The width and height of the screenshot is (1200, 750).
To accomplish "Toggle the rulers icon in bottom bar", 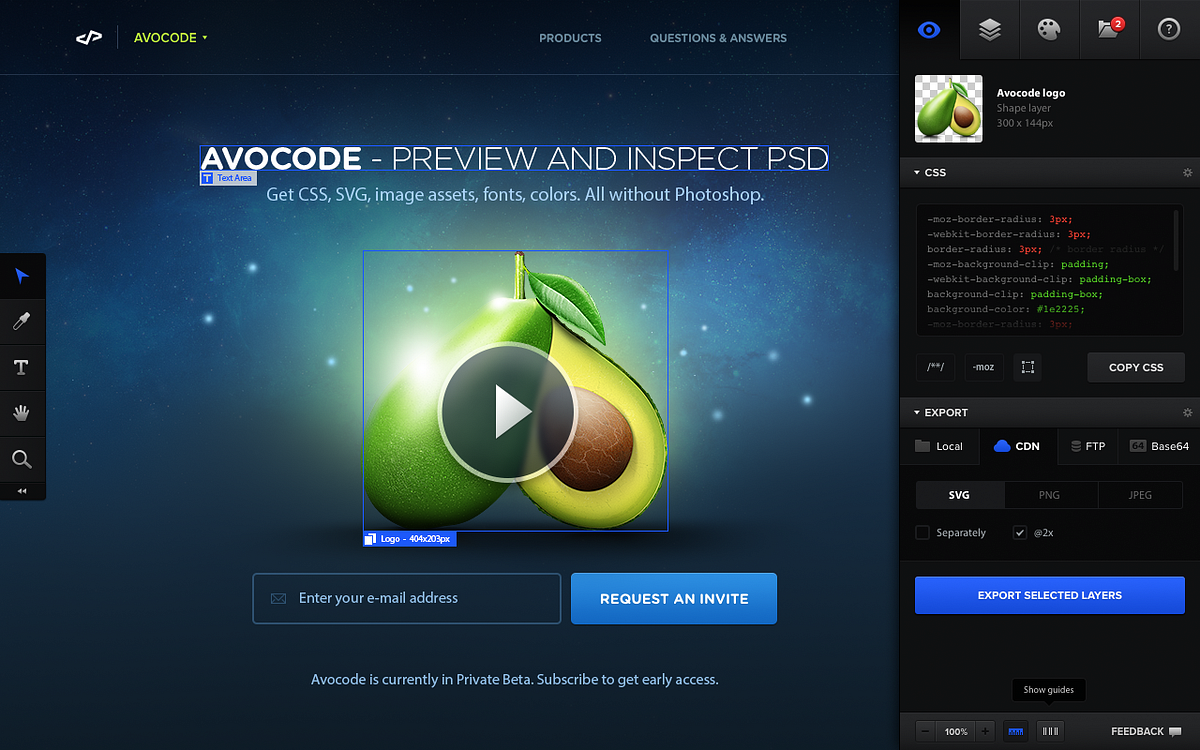I will [x=1016, y=731].
